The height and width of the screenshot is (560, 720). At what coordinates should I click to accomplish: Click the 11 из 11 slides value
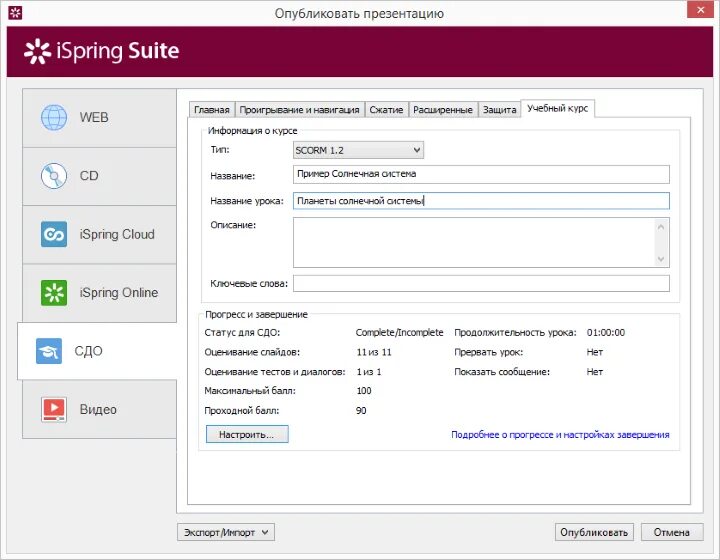[374, 352]
